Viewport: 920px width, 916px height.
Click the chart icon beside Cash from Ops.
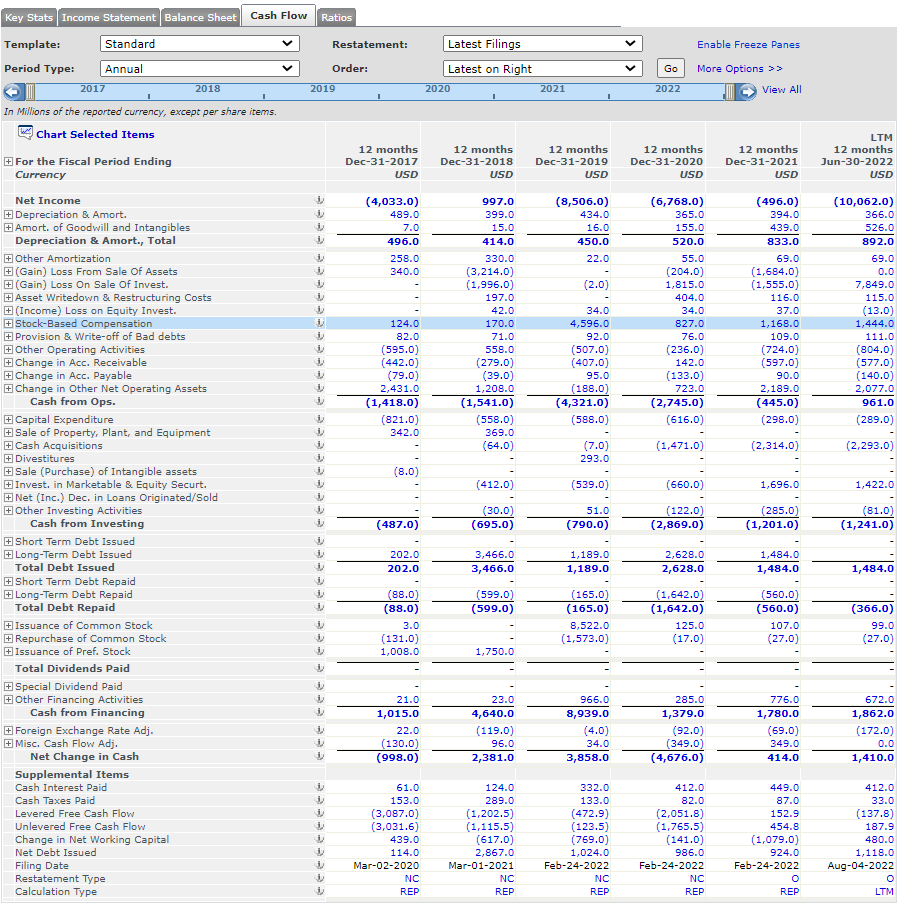[318, 402]
